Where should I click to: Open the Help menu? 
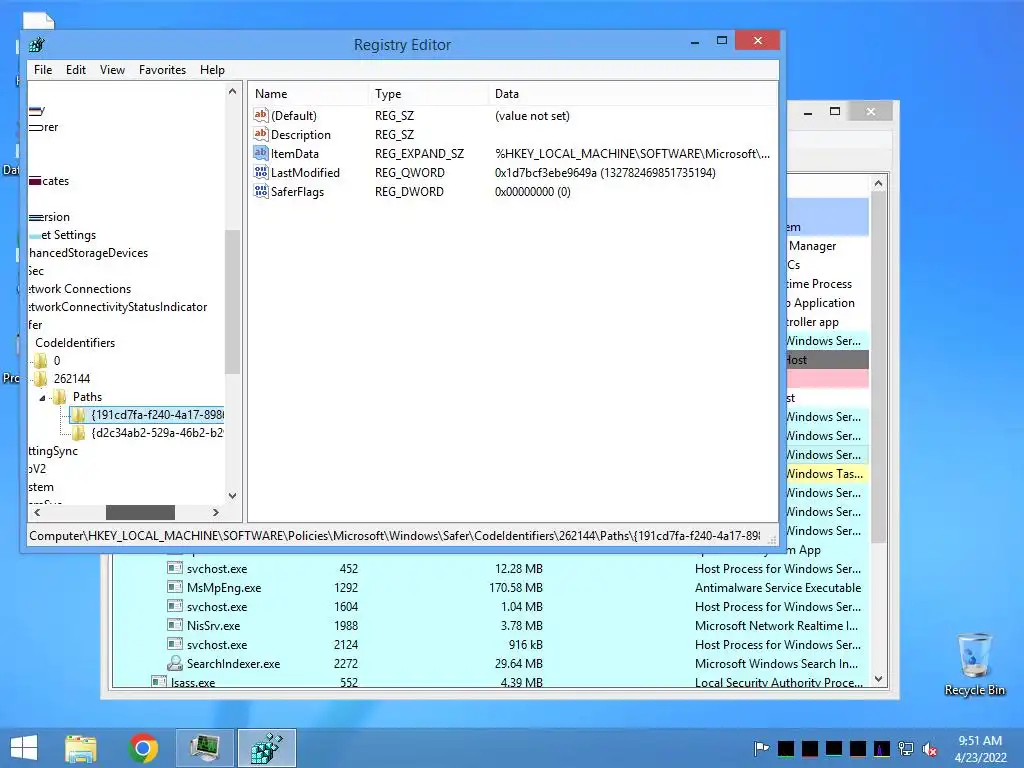pyautogui.click(x=212, y=70)
